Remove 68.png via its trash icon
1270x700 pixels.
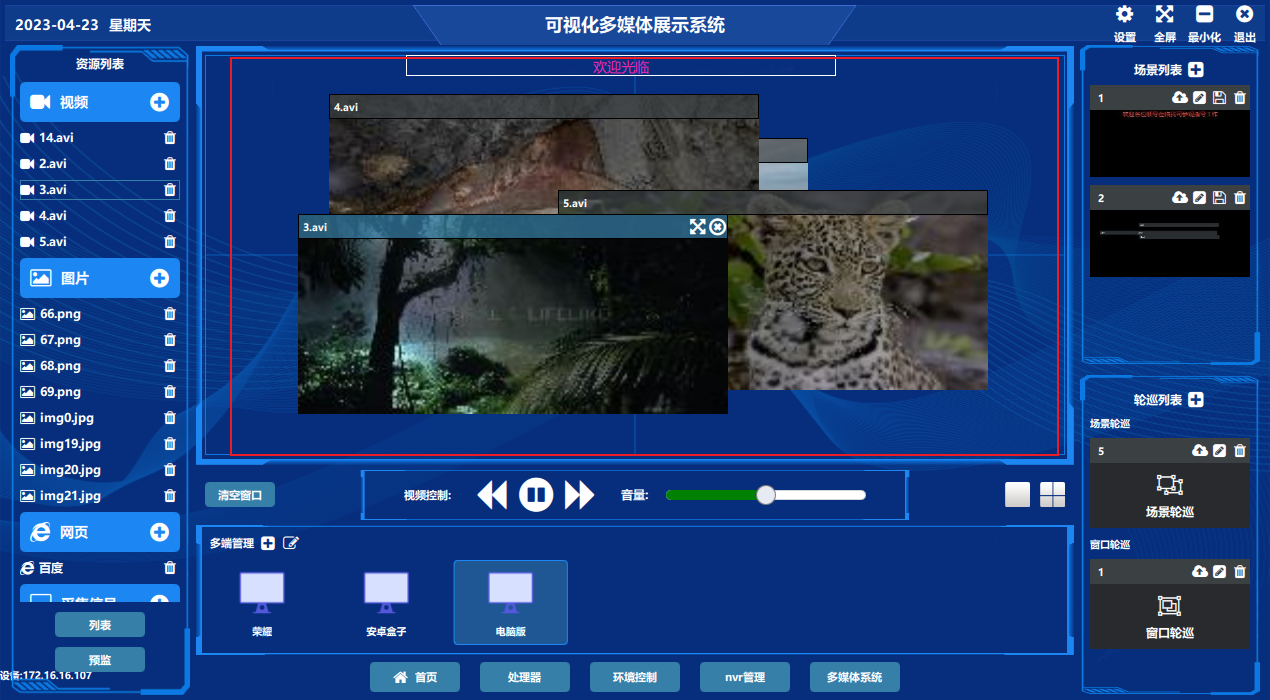click(170, 366)
